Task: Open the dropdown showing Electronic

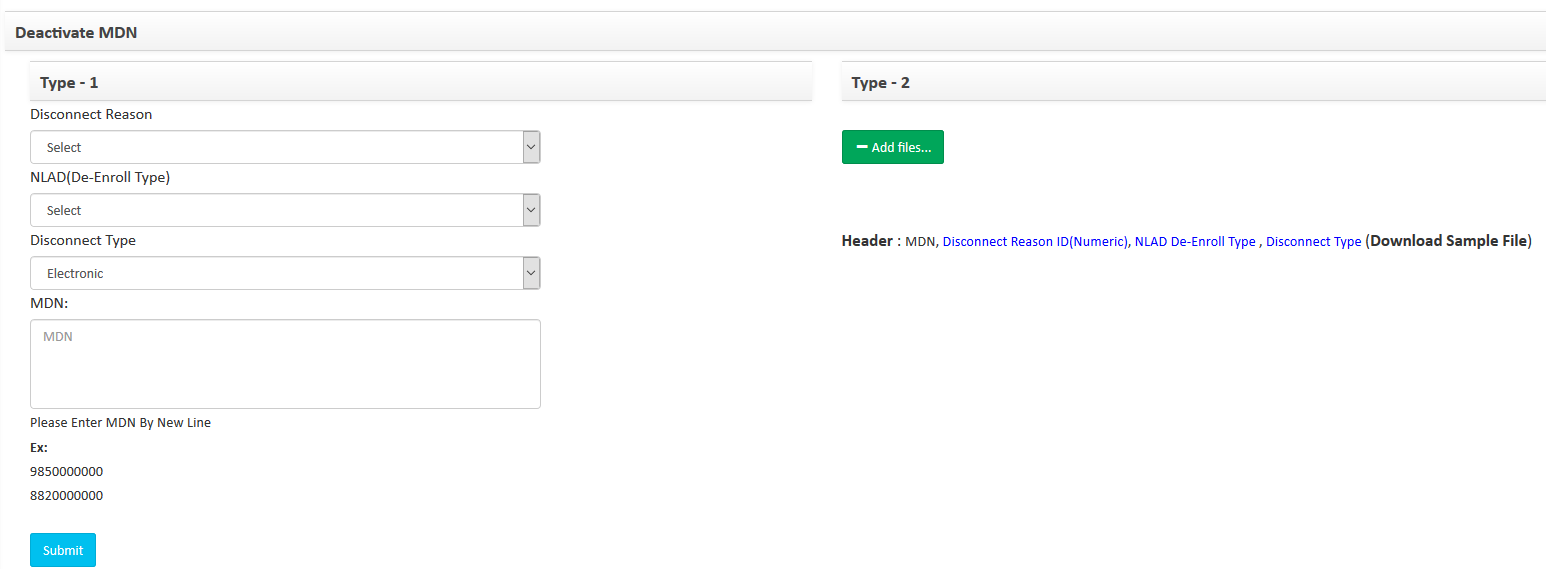Action: click(285, 273)
